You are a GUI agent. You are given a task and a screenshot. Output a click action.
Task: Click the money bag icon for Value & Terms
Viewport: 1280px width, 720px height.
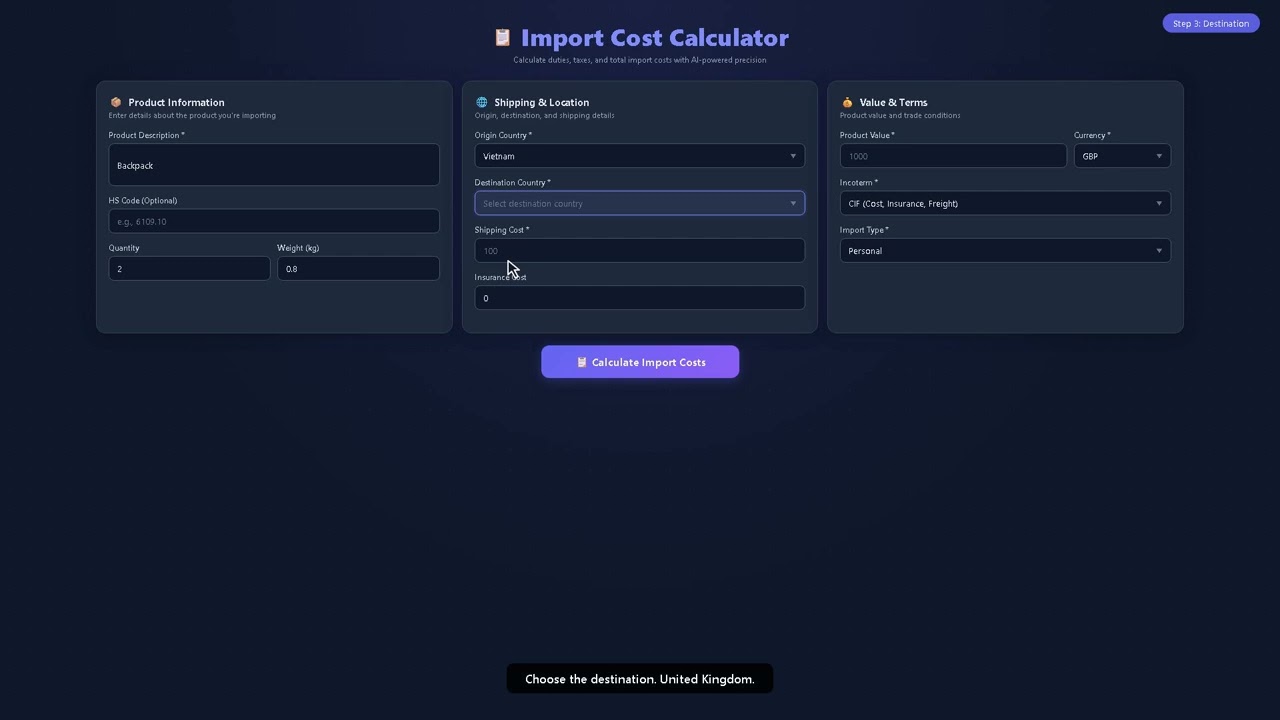(847, 102)
